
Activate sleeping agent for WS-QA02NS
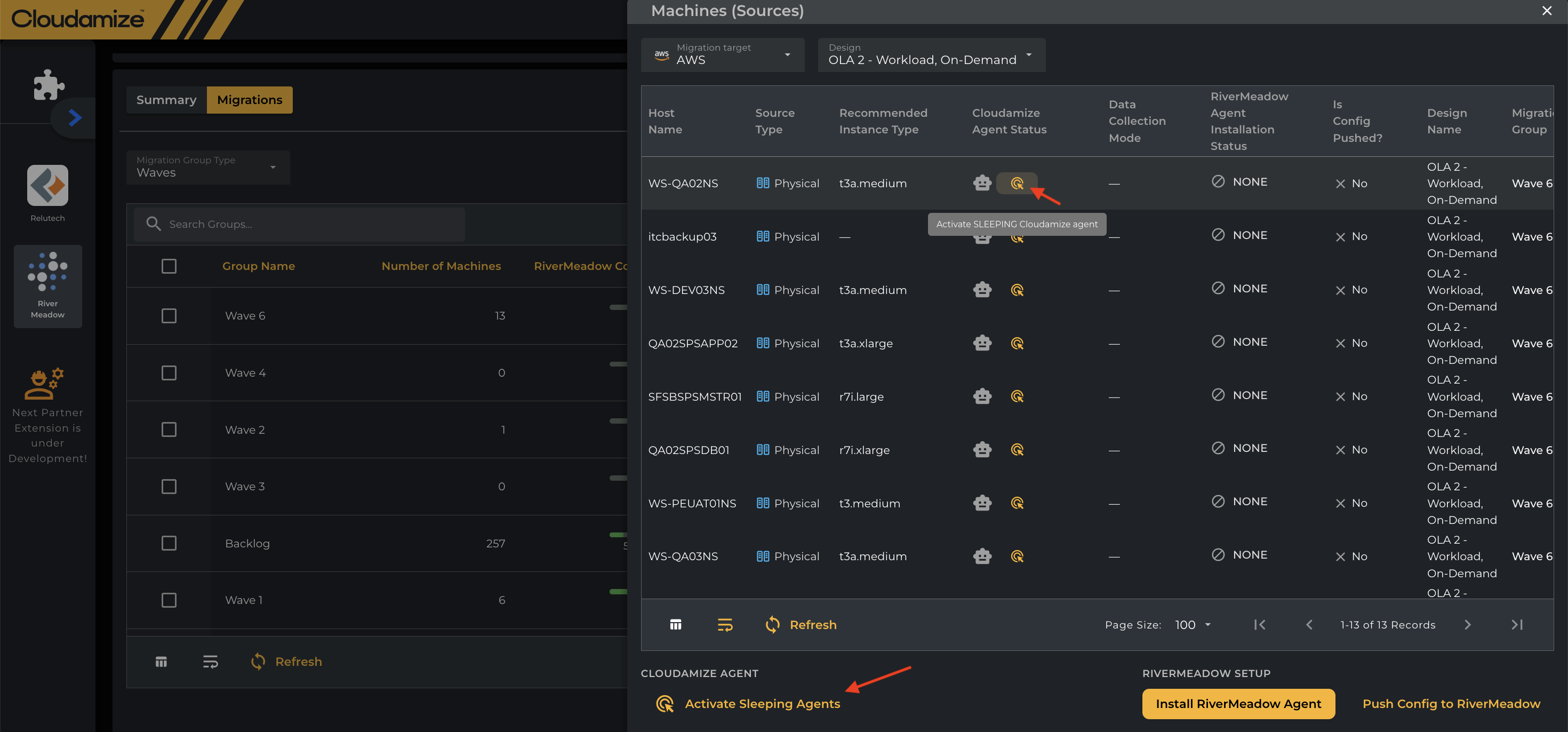(1017, 184)
